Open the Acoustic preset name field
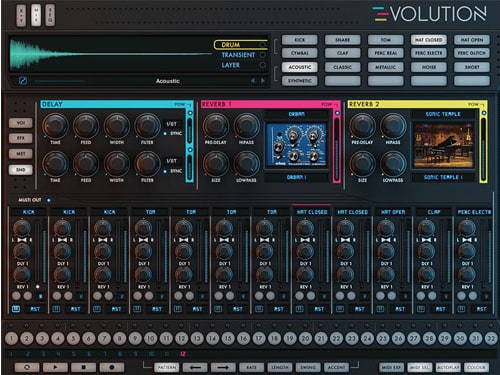Image resolution: width=500 pixels, height=375 pixels. point(168,81)
